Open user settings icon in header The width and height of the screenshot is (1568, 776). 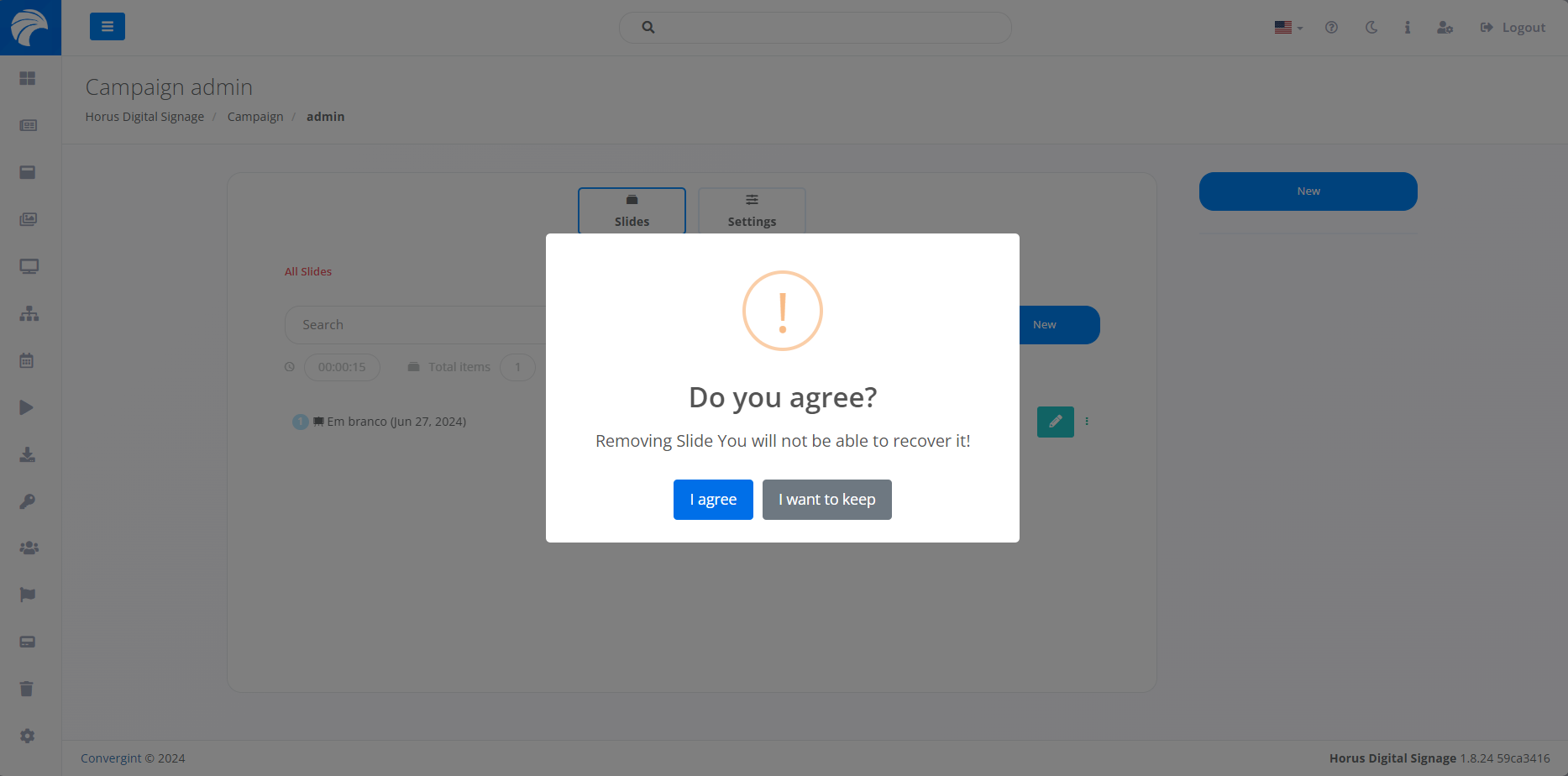click(1445, 28)
